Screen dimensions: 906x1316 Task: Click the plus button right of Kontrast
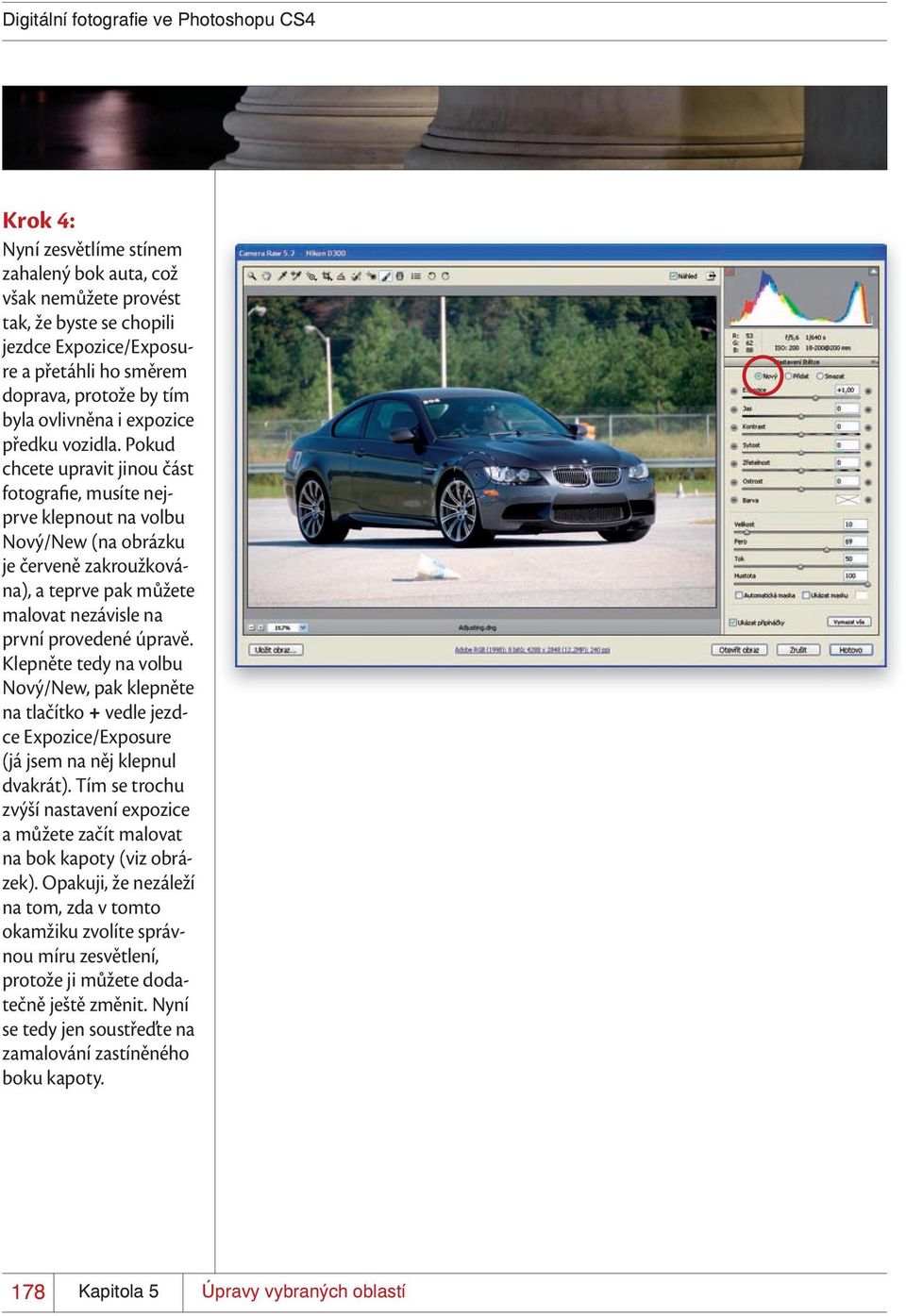[x=868, y=427]
